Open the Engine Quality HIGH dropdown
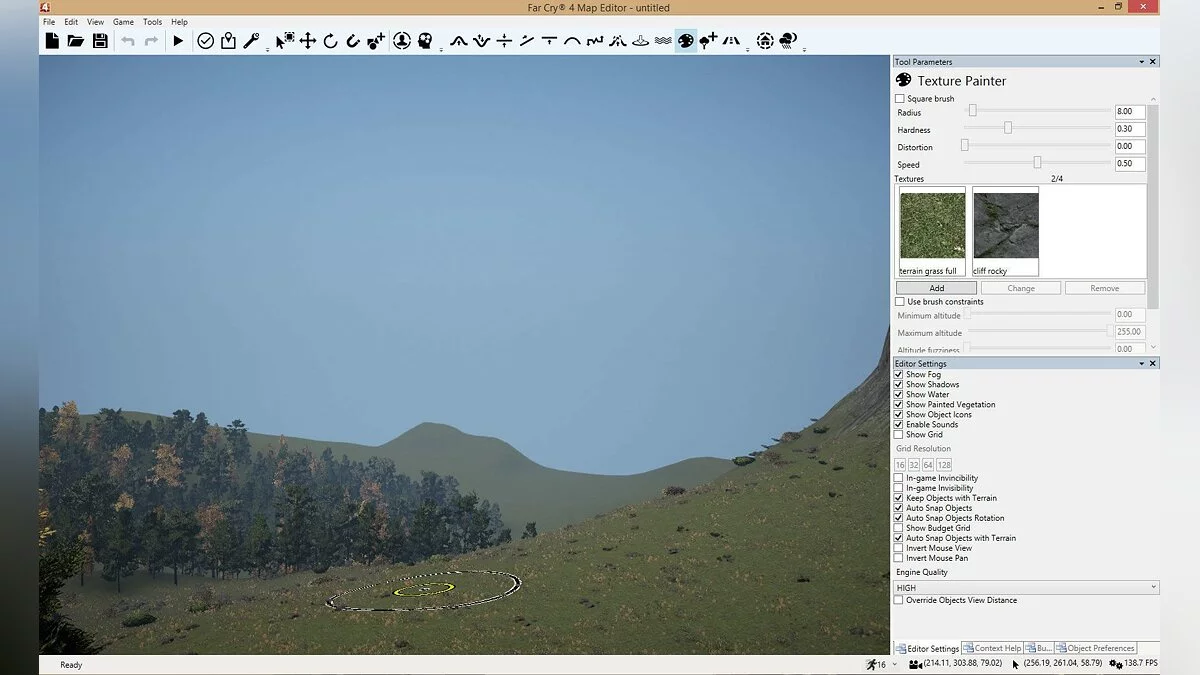 point(1026,588)
